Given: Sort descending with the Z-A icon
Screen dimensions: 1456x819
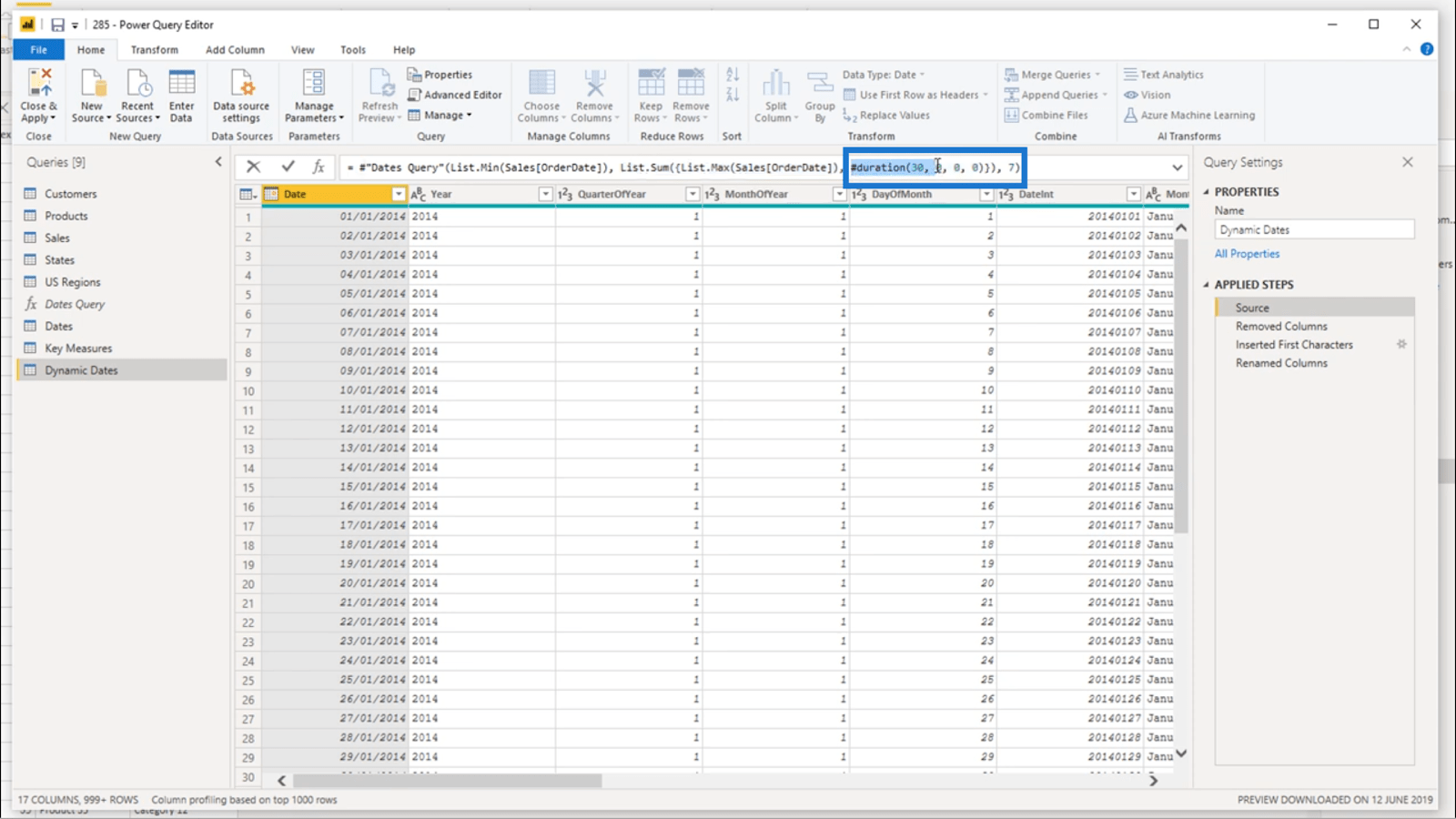Looking at the screenshot, I should pos(733,95).
